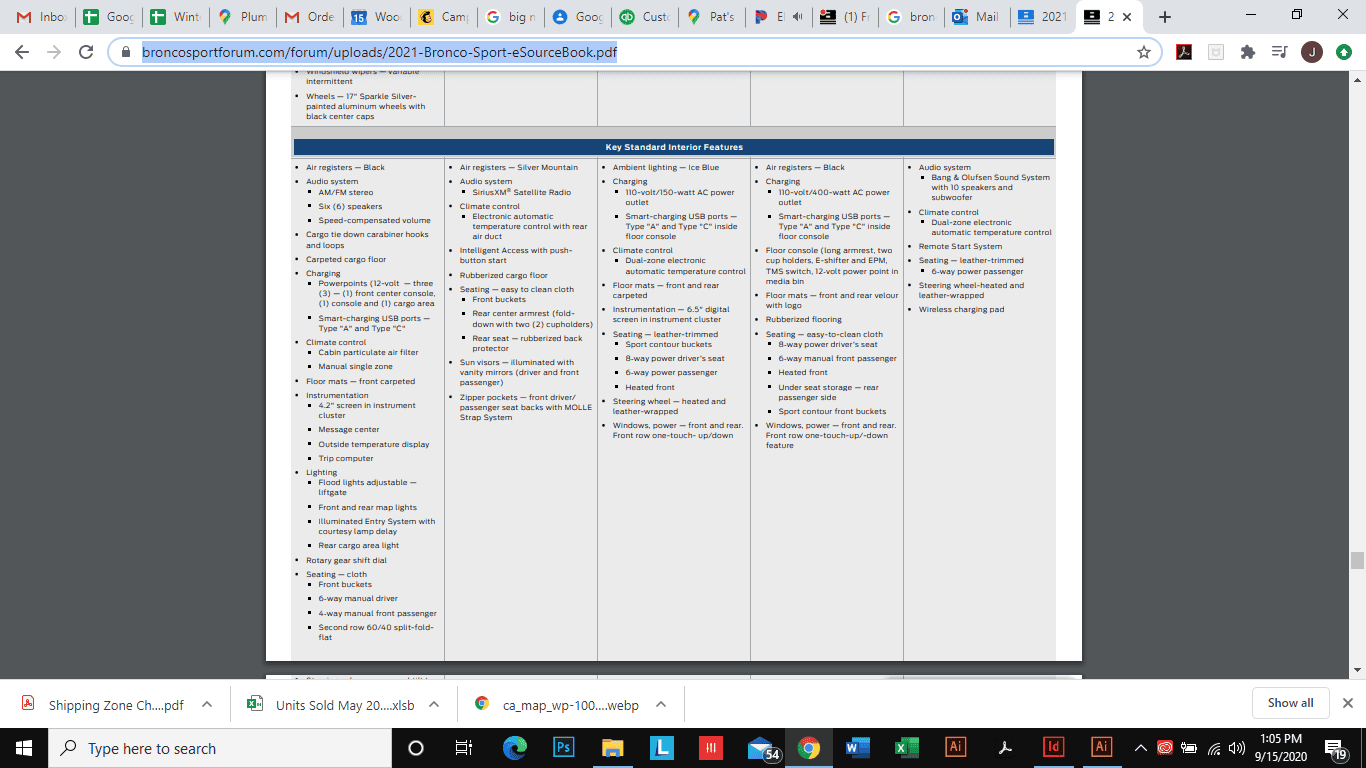This screenshot has height=768, width=1366.
Task: Bookmark this page with the star icon
Action: (1143, 52)
